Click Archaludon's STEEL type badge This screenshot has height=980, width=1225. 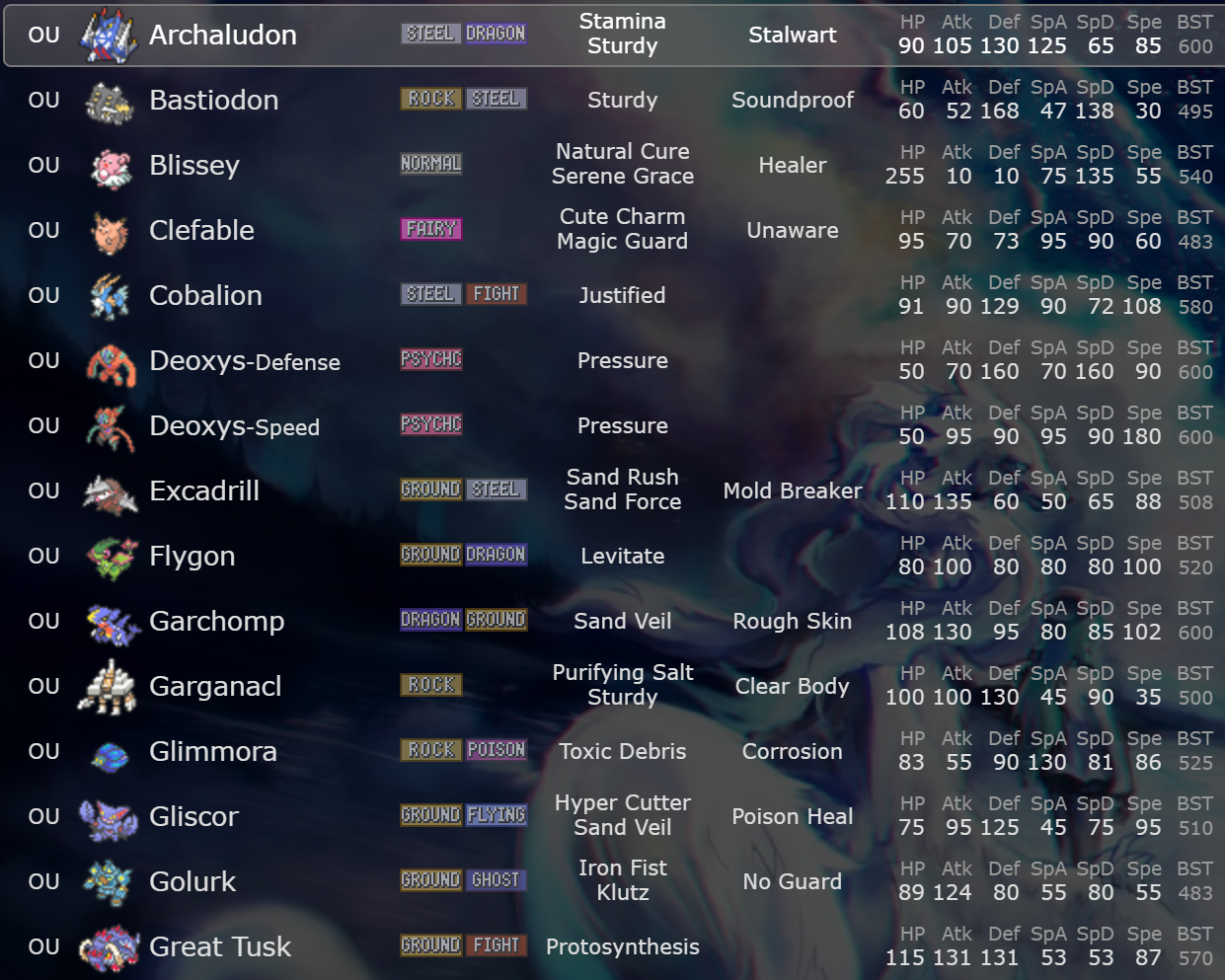tap(431, 34)
